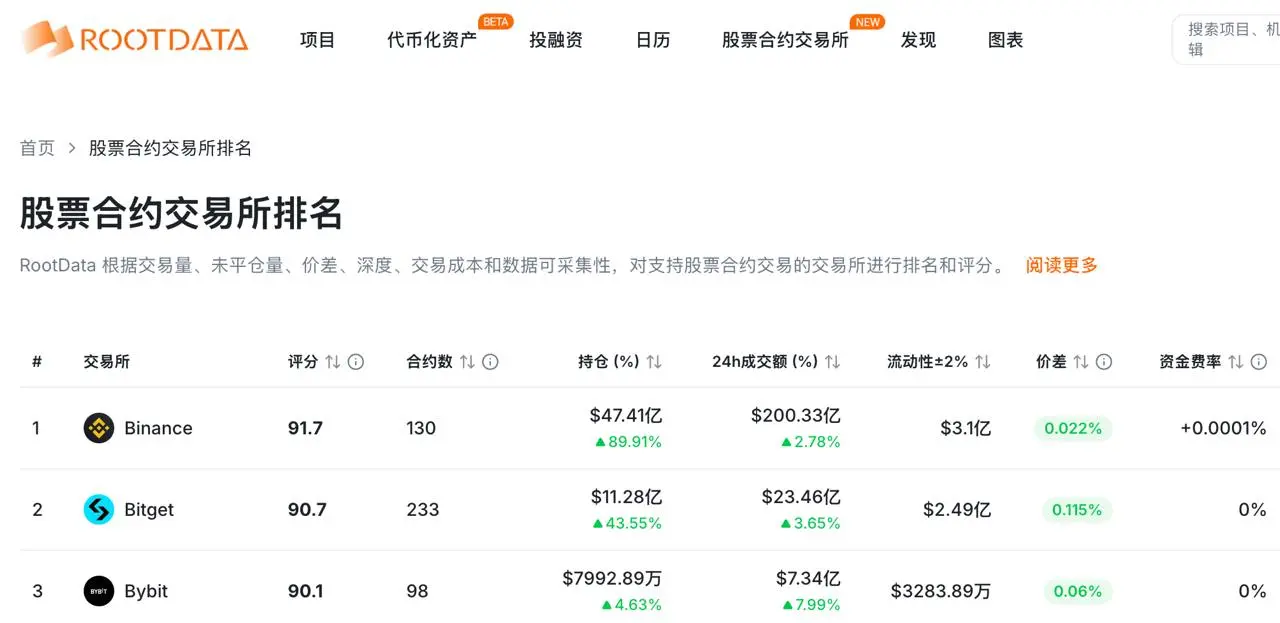Open the 图表 menu item

(x=1005, y=40)
